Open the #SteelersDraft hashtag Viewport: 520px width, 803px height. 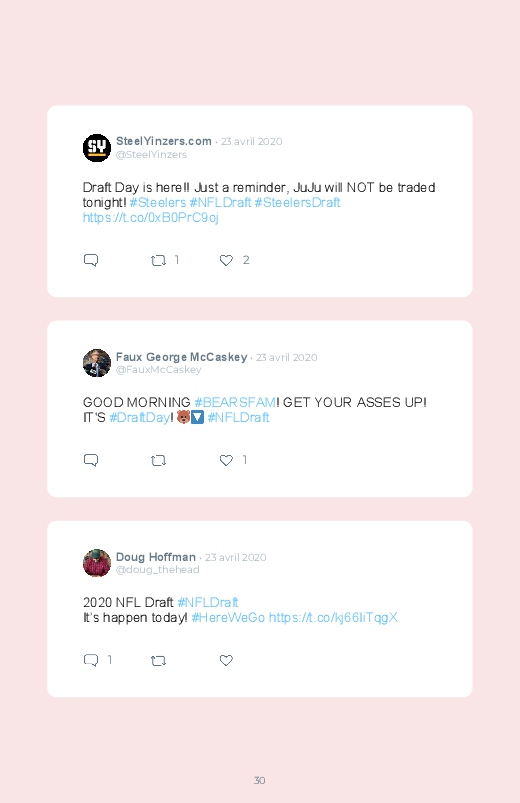tap(297, 203)
